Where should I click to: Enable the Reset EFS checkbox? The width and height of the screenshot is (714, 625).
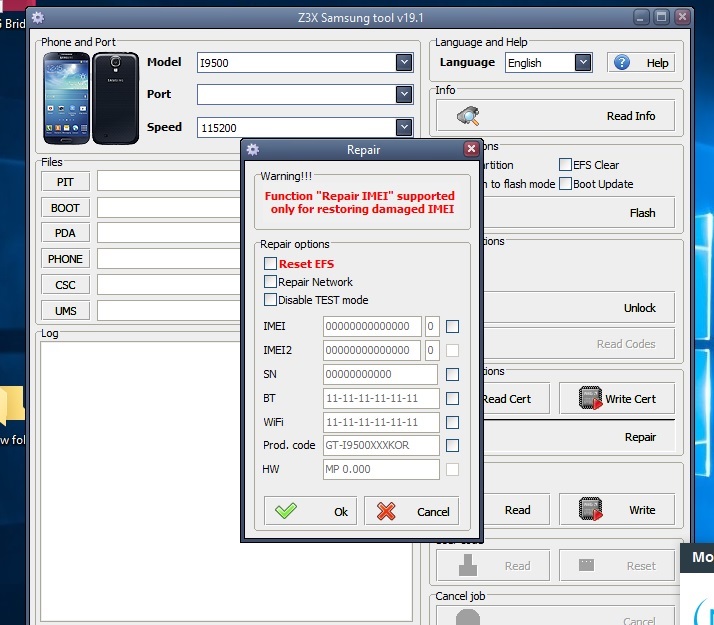click(x=270, y=264)
